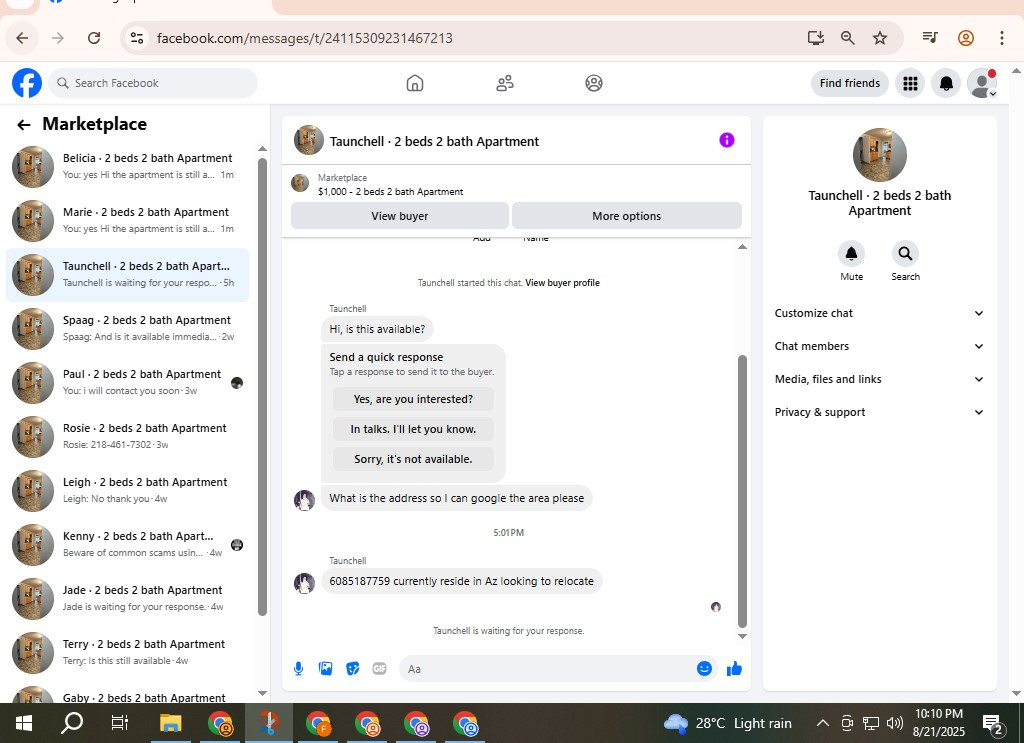
Task: Click the Facebook logo
Action: pyautogui.click(x=27, y=83)
